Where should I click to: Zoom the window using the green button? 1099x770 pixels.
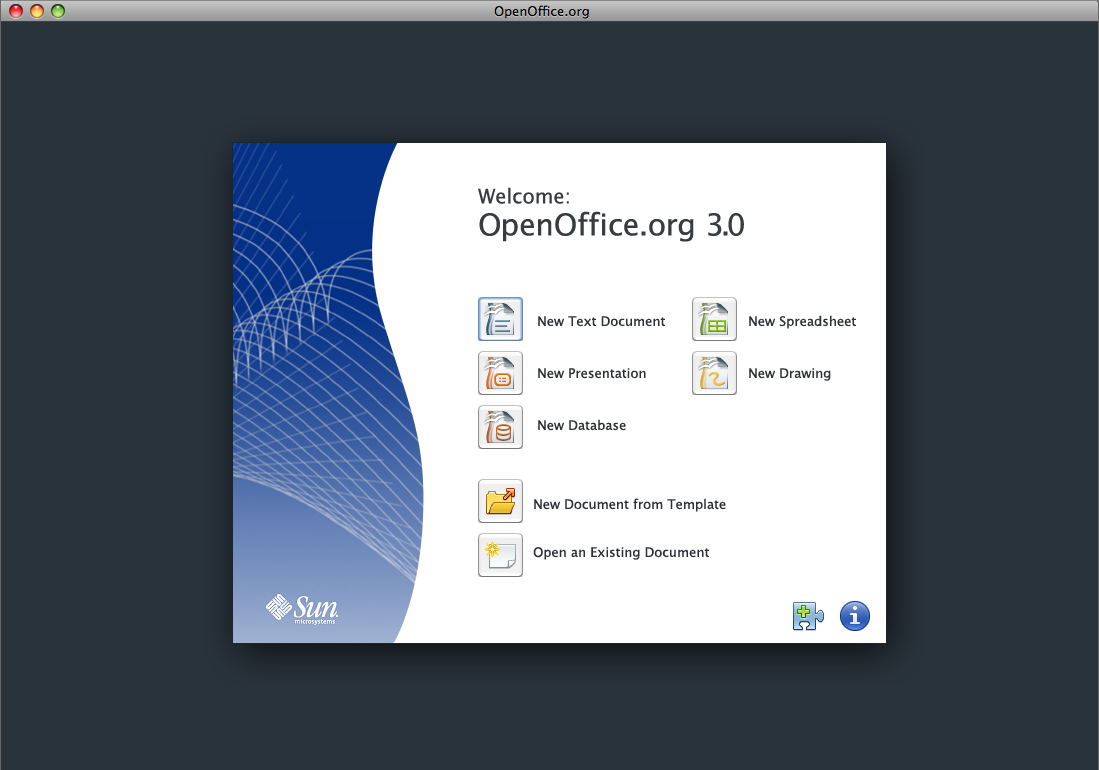coord(58,11)
